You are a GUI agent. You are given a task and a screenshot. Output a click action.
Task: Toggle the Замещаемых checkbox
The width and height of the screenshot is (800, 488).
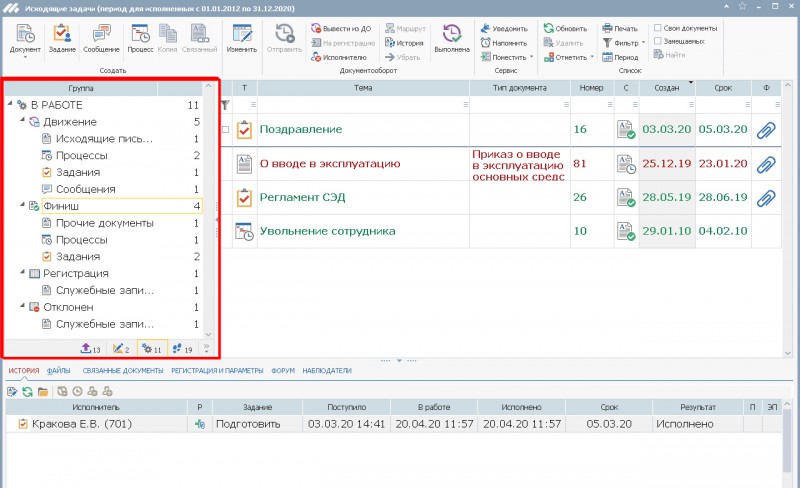658,41
